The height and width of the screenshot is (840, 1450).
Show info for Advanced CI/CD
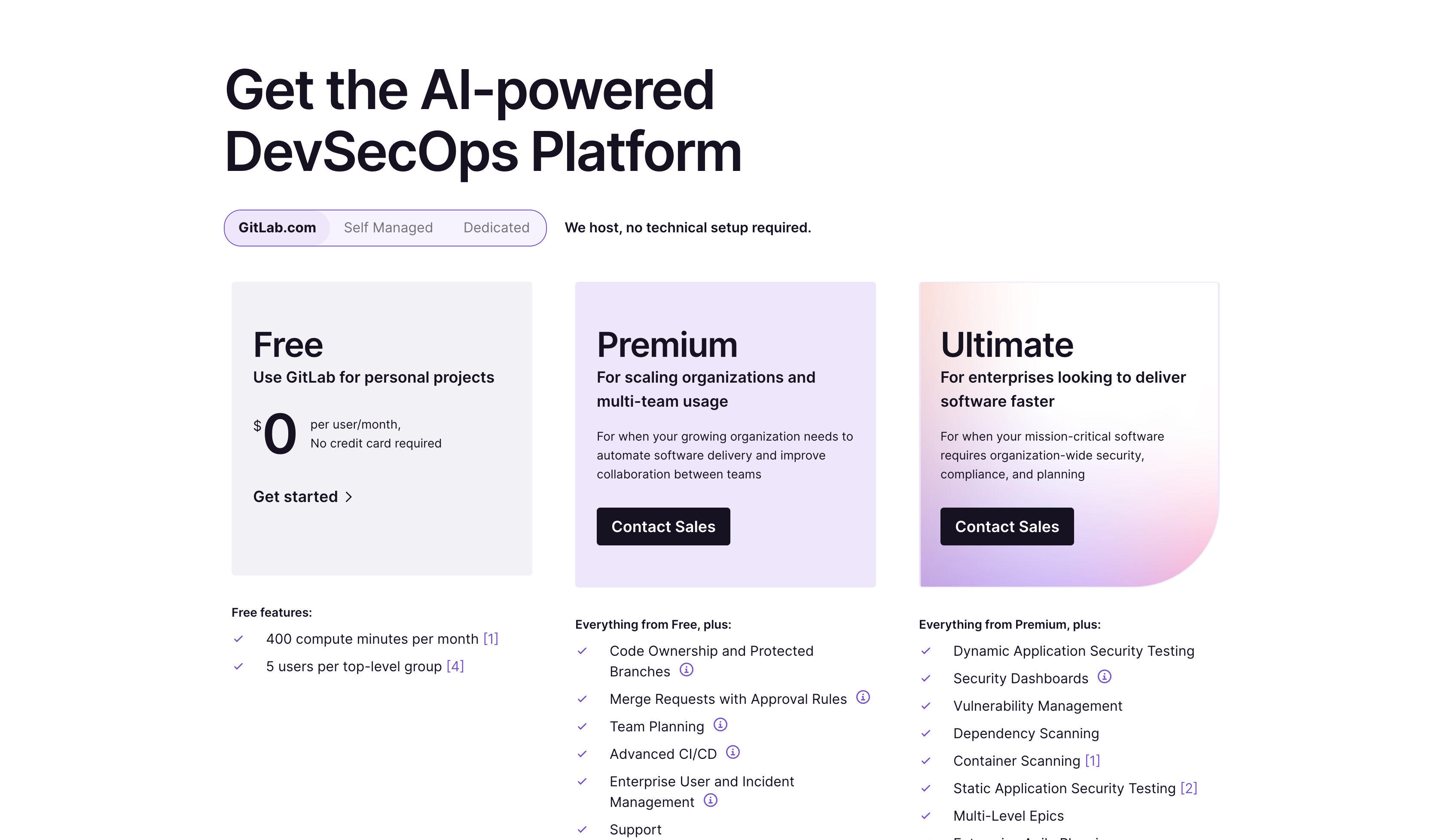(x=733, y=752)
